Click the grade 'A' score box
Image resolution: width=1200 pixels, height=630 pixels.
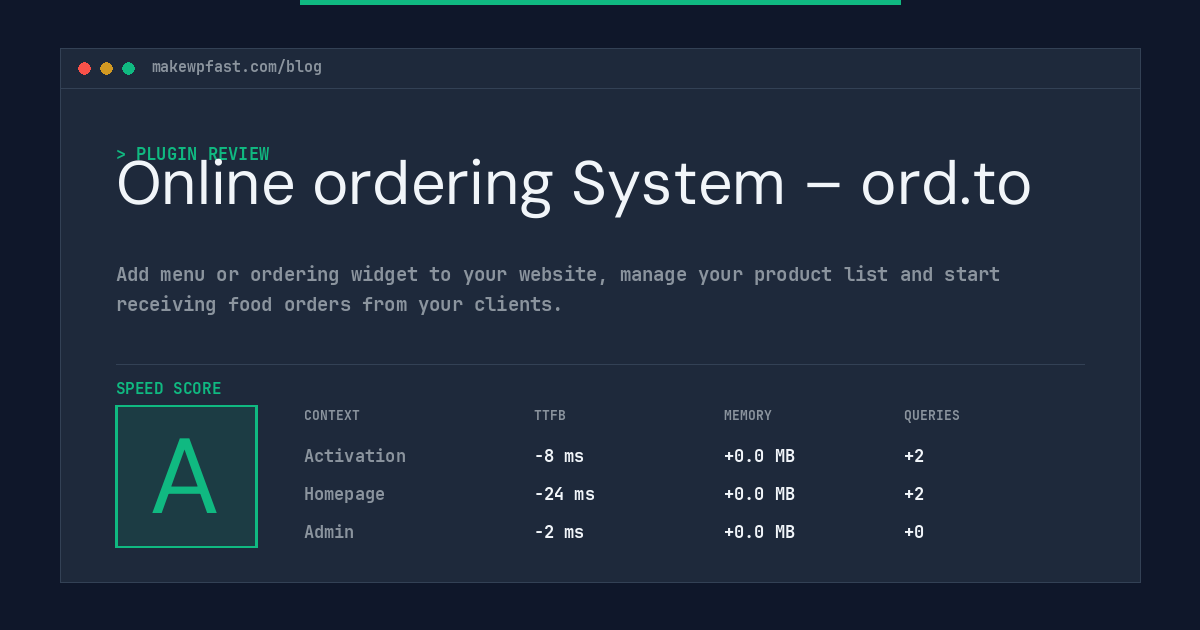point(186,476)
